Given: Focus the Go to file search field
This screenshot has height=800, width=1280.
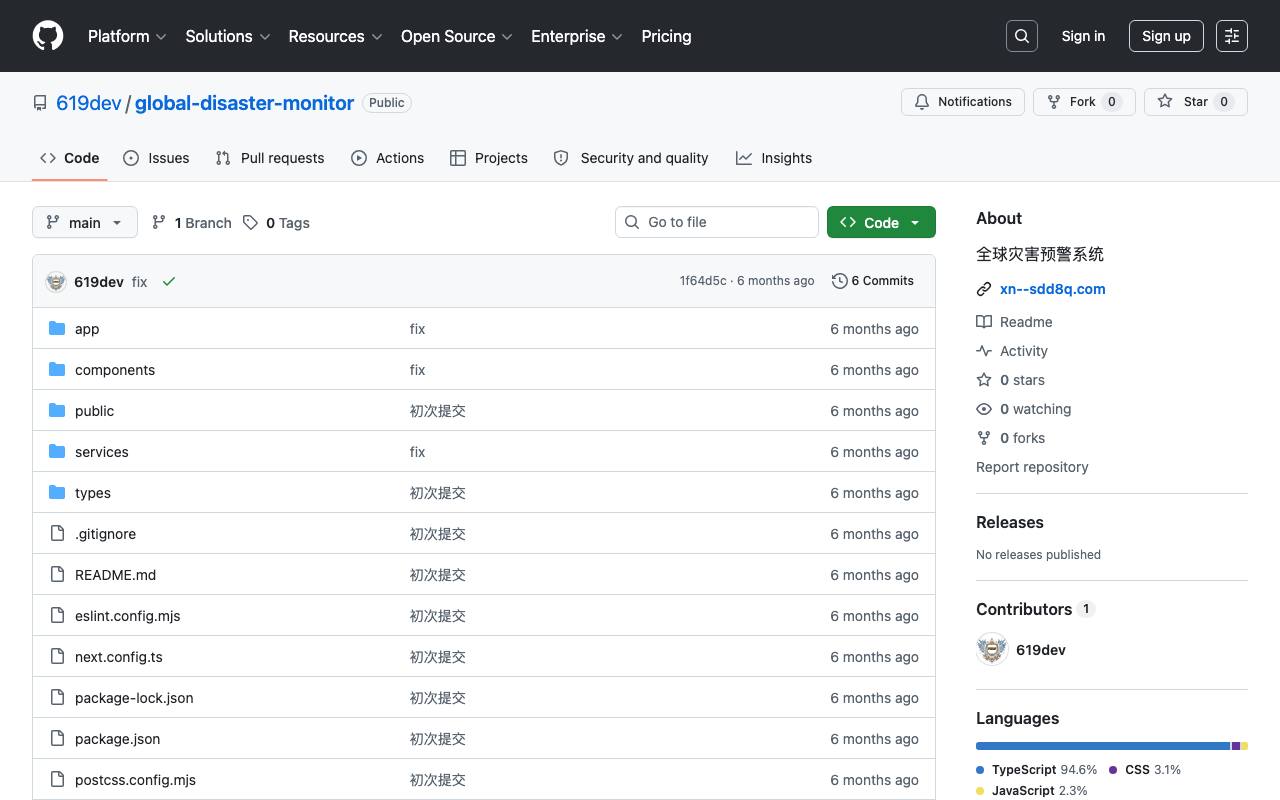Looking at the screenshot, I should pyautogui.click(x=717, y=222).
